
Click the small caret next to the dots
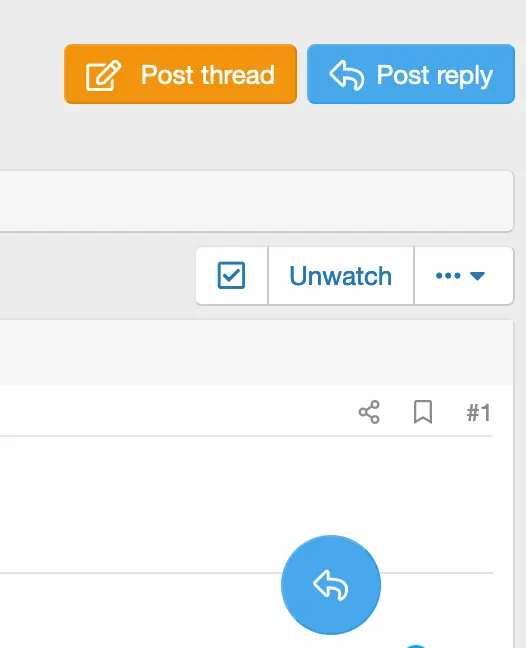click(x=477, y=276)
